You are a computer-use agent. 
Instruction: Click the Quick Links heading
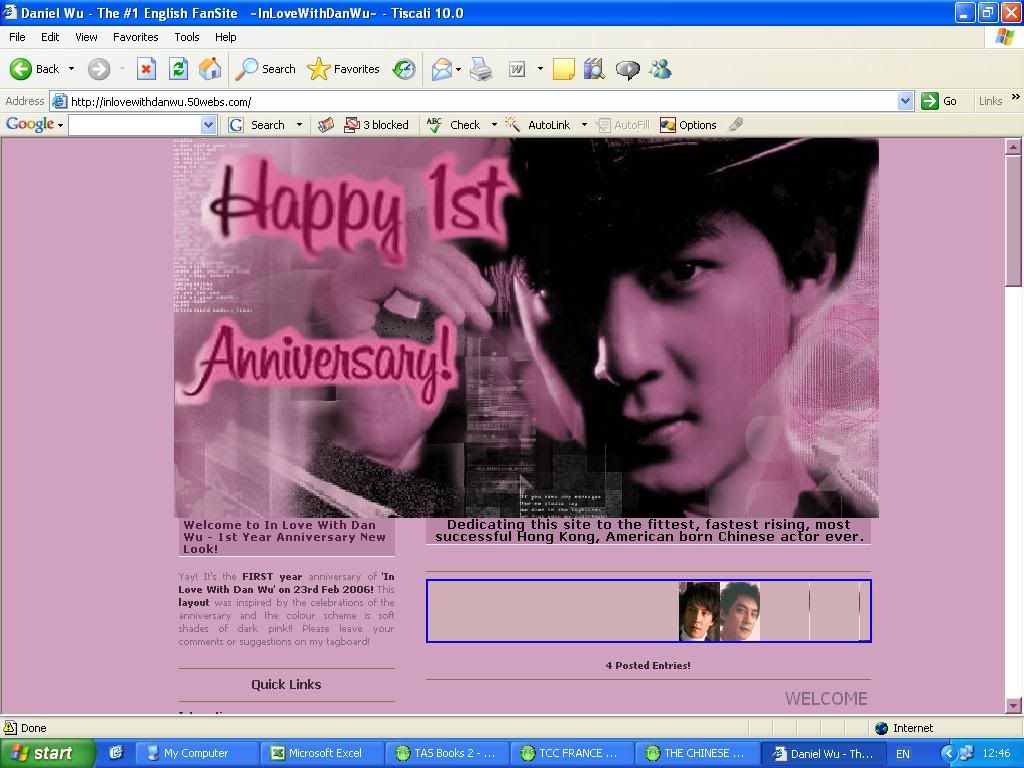click(x=286, y=684)
